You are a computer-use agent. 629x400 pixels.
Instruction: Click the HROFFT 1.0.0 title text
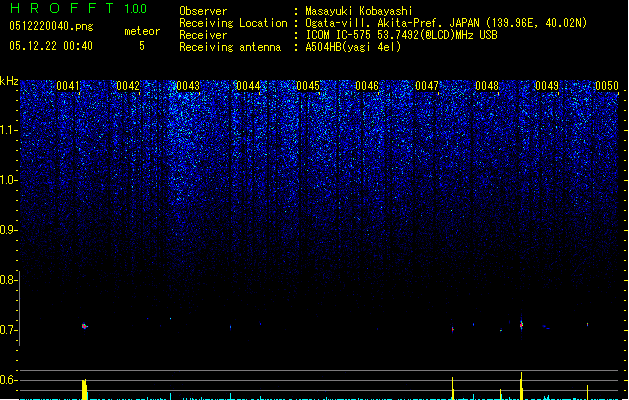click(x=79, y=8)
